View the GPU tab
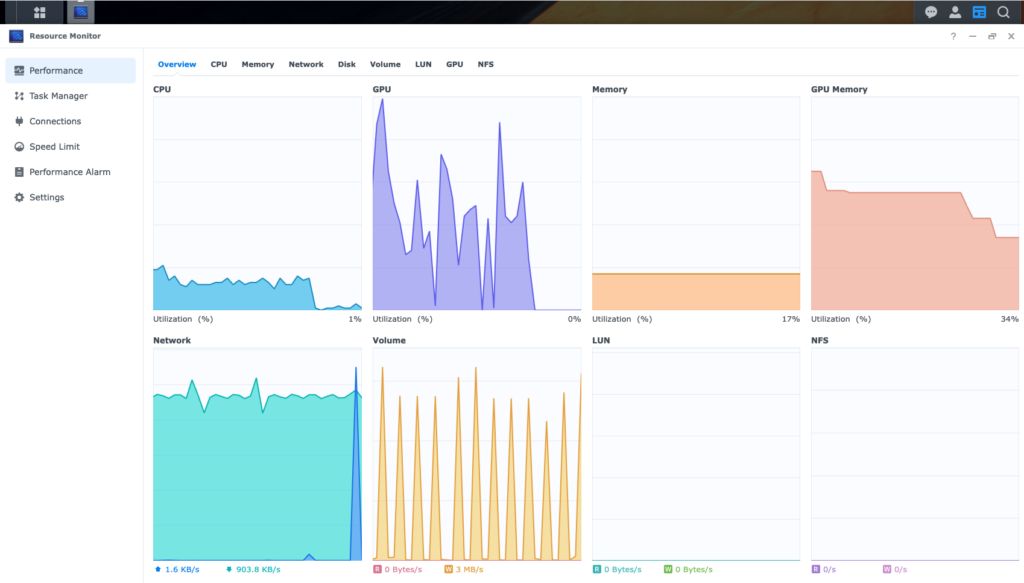This screenshot has width=1024, height=583. tap(454, 64)
